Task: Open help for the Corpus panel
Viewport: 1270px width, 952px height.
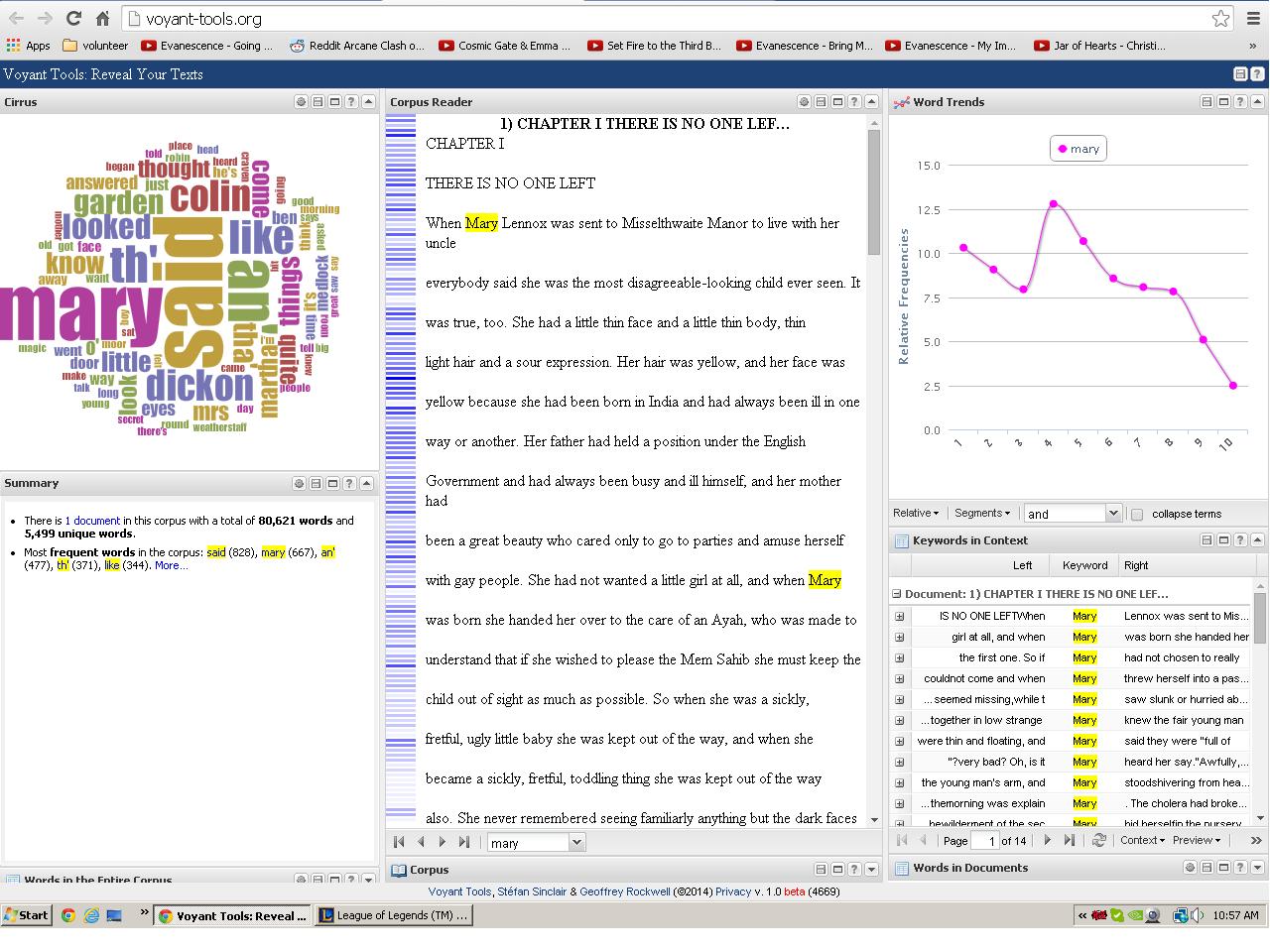Action: [854, 870]
